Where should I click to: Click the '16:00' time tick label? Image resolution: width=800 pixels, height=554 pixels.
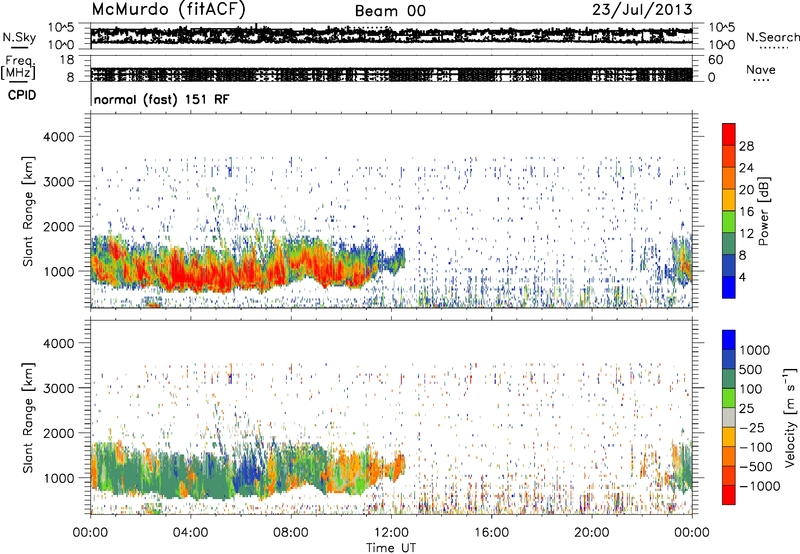tap(491, 533)
